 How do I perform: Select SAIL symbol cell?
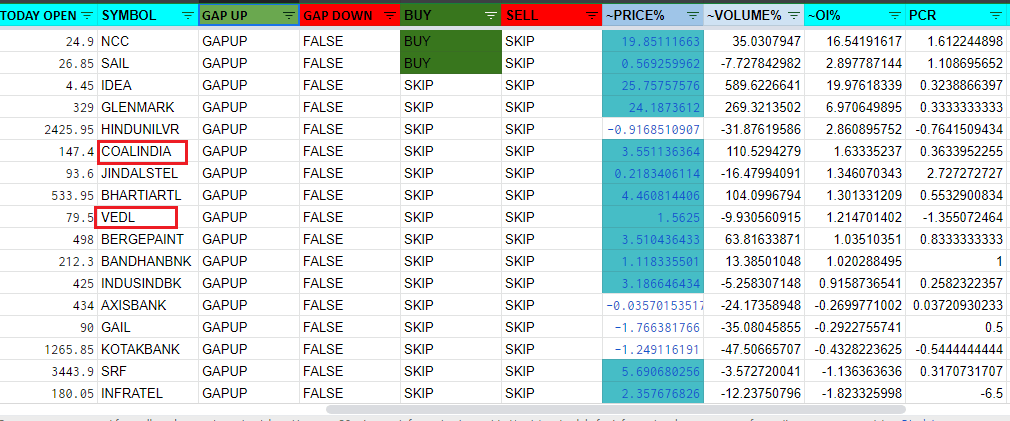pyautogui.click(x=148, y=64)
